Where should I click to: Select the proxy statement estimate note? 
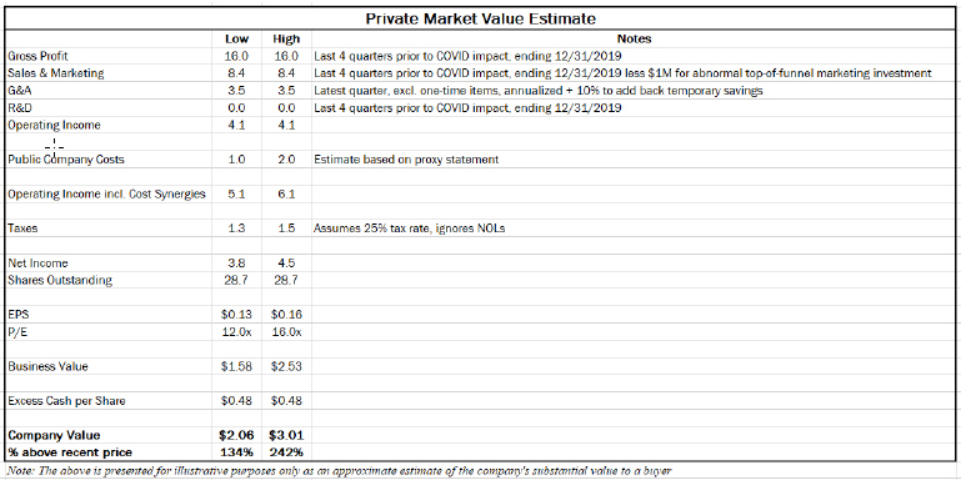click(x=406, y=160)
